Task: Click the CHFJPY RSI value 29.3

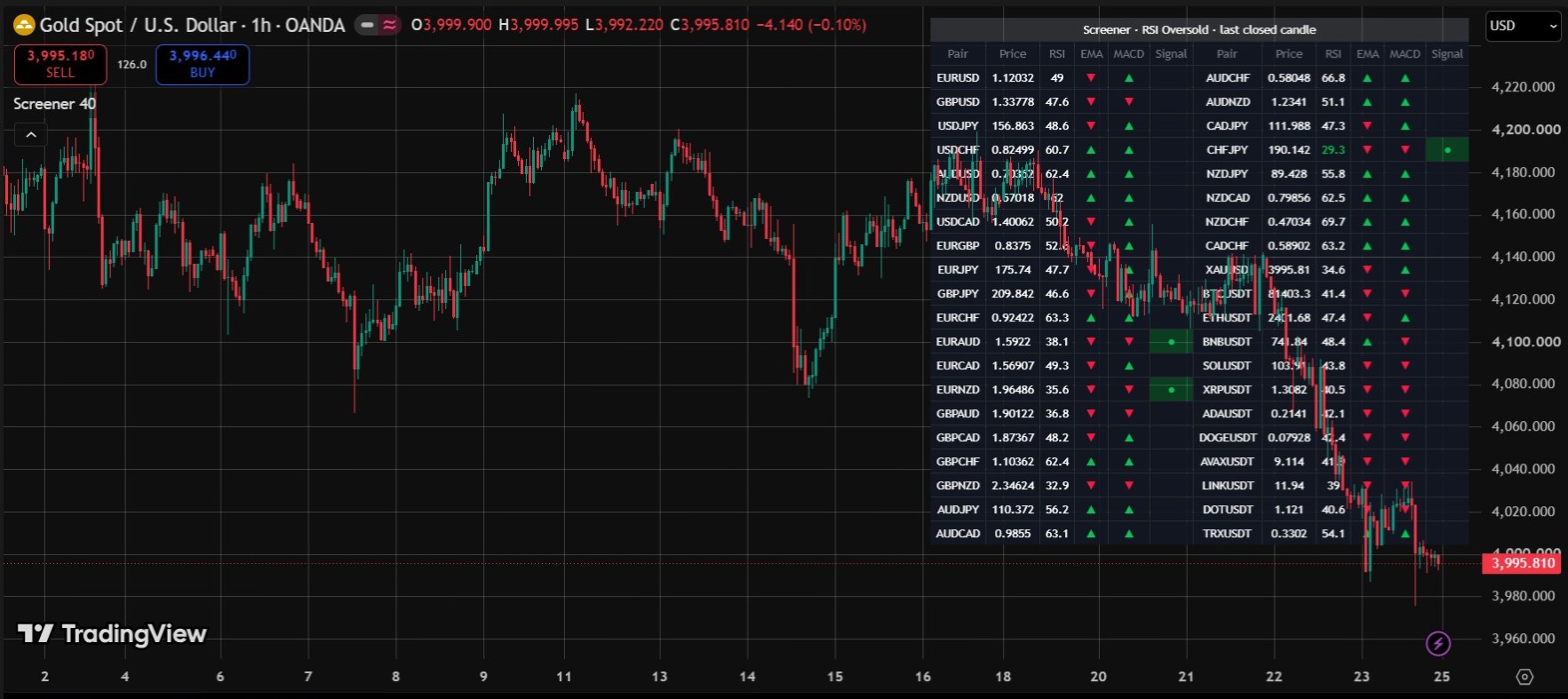Action: 1333,150
